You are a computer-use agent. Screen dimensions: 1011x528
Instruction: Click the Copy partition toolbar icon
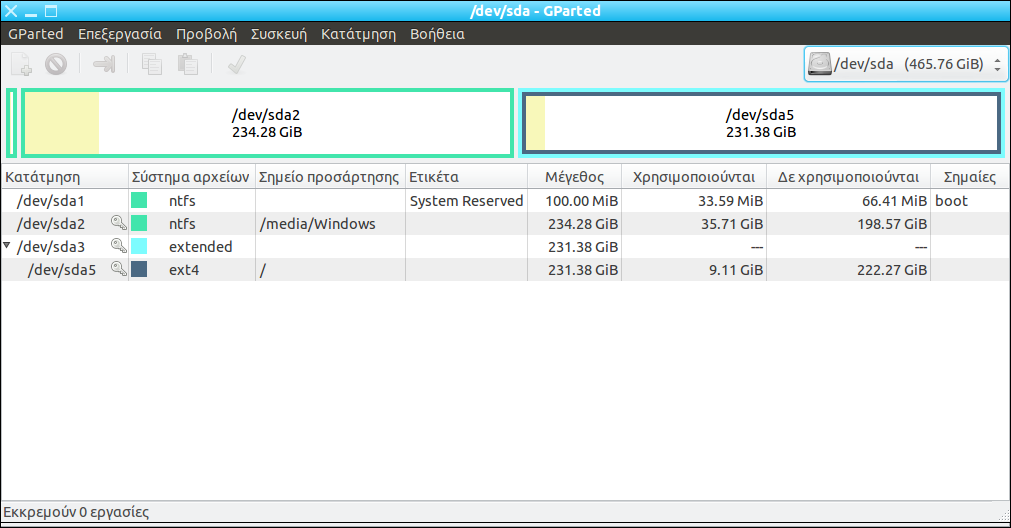coord(152,65)
